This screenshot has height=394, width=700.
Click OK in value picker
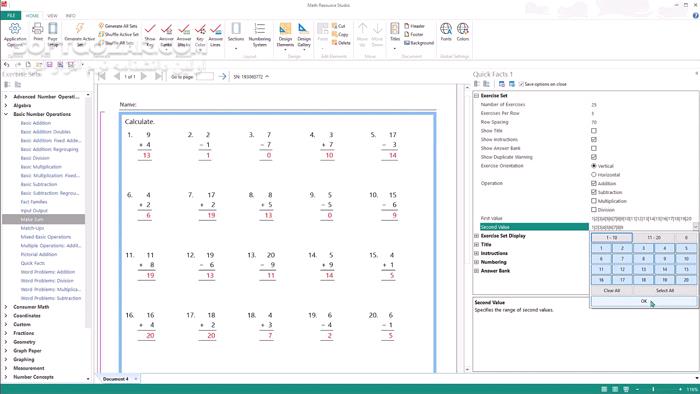click(644, 301)
